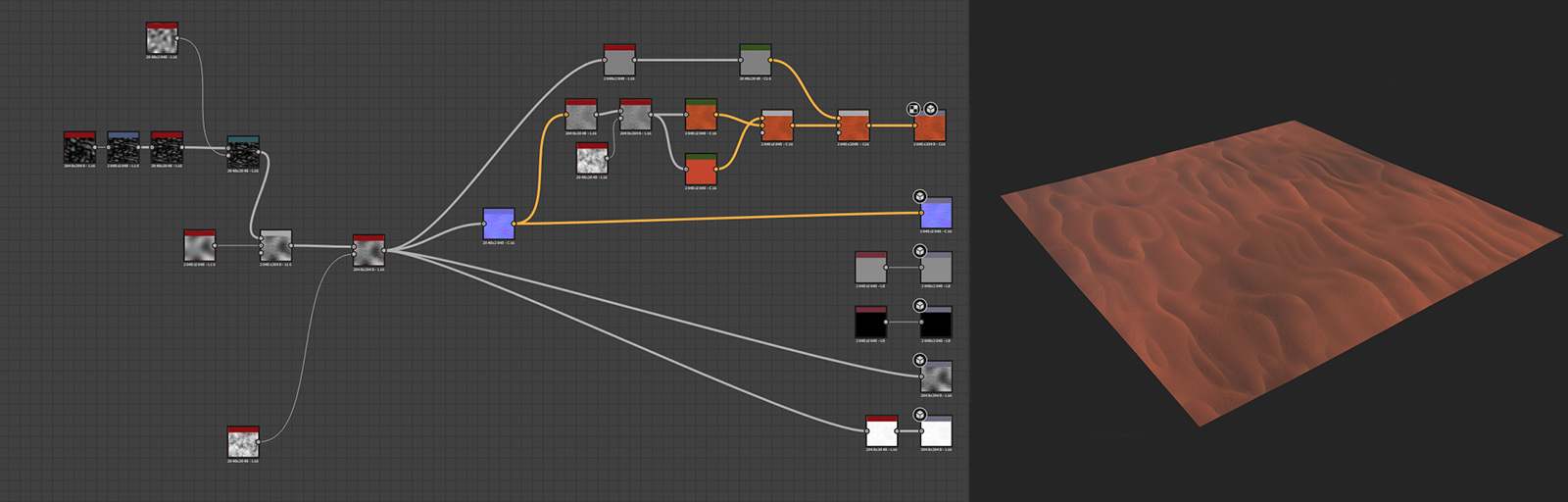Select the green-header flat red-orange node

click(701, 169)
